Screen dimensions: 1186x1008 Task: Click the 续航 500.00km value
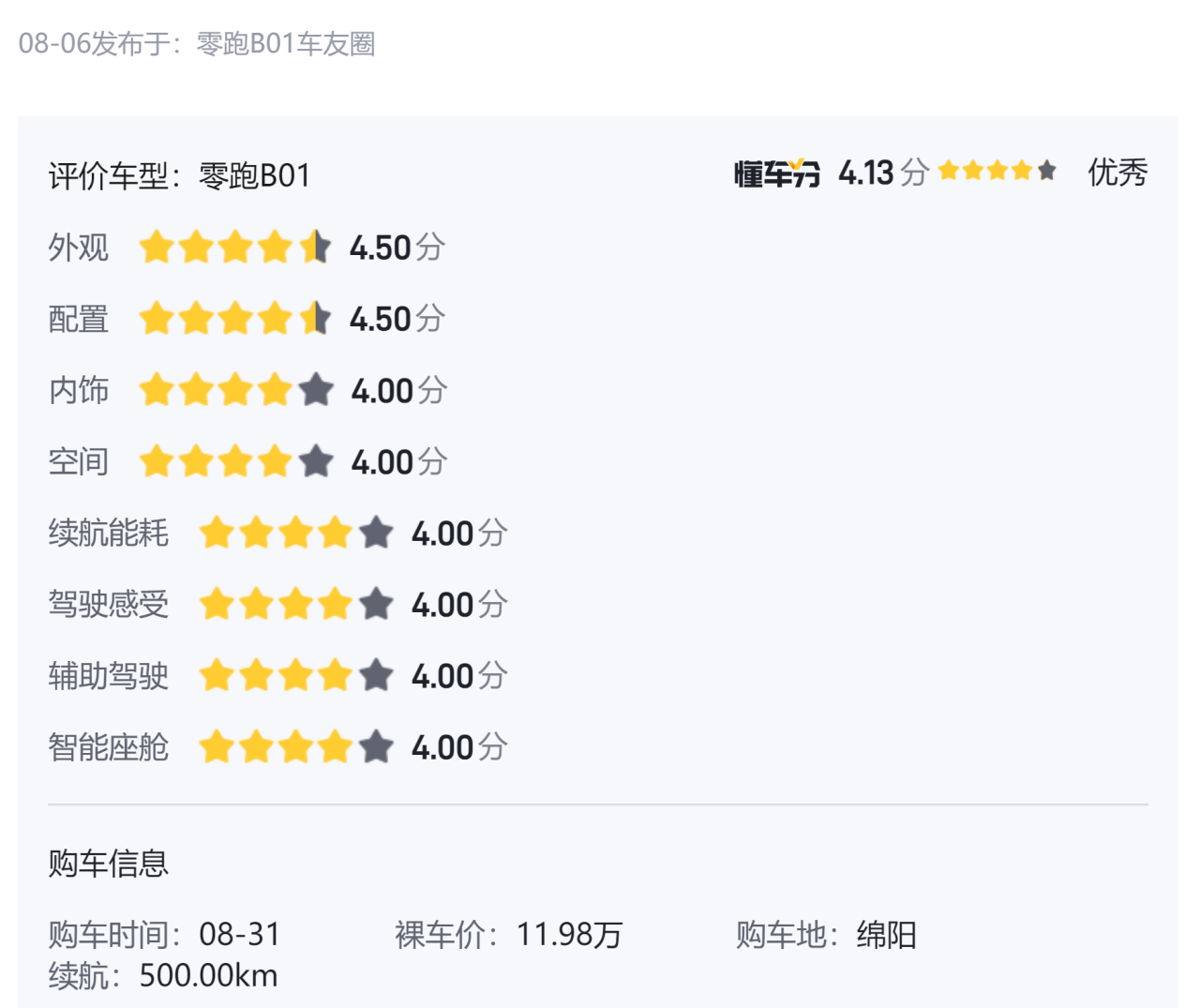click(208, 975)
